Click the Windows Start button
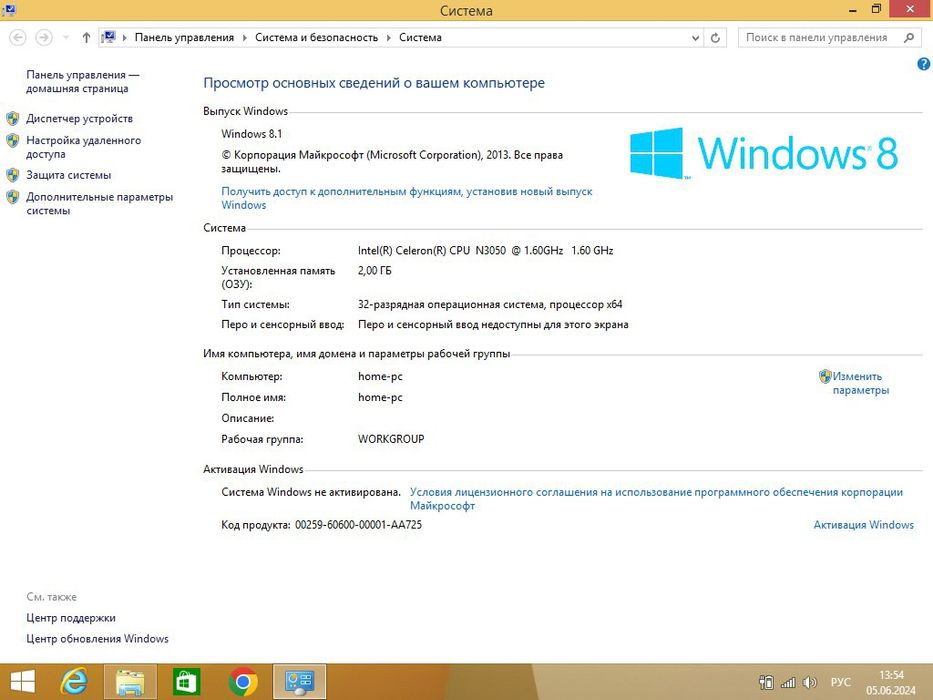Viewport: 933px width, 700px height. point(22,682)
